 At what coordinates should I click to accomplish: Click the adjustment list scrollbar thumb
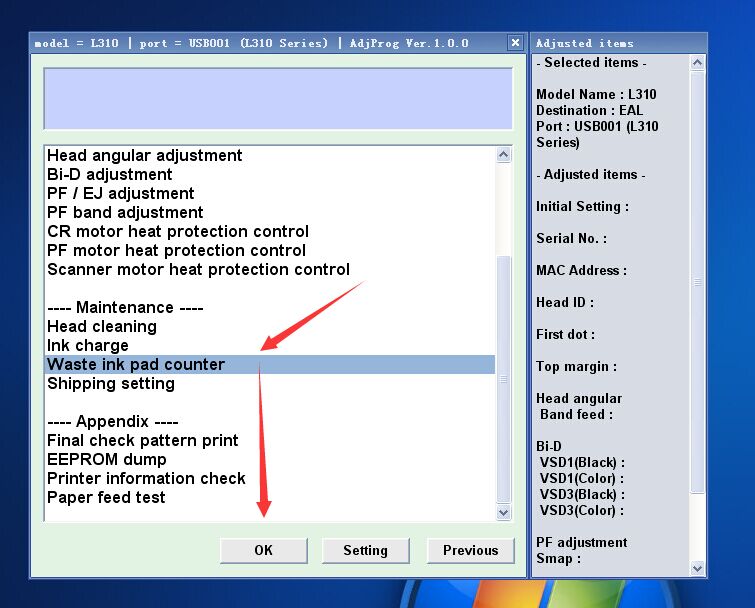tap(504, 379)
